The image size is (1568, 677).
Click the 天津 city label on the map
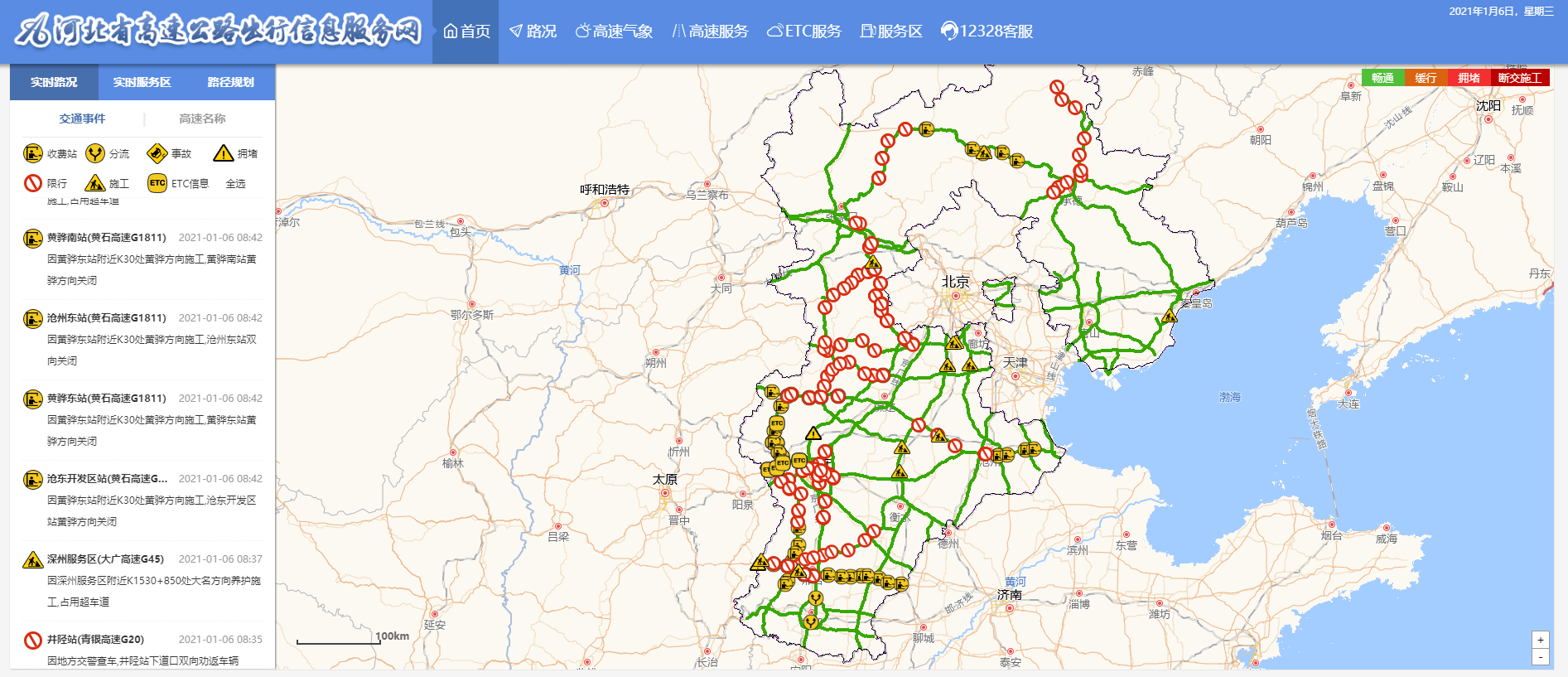coord(1016,363)
